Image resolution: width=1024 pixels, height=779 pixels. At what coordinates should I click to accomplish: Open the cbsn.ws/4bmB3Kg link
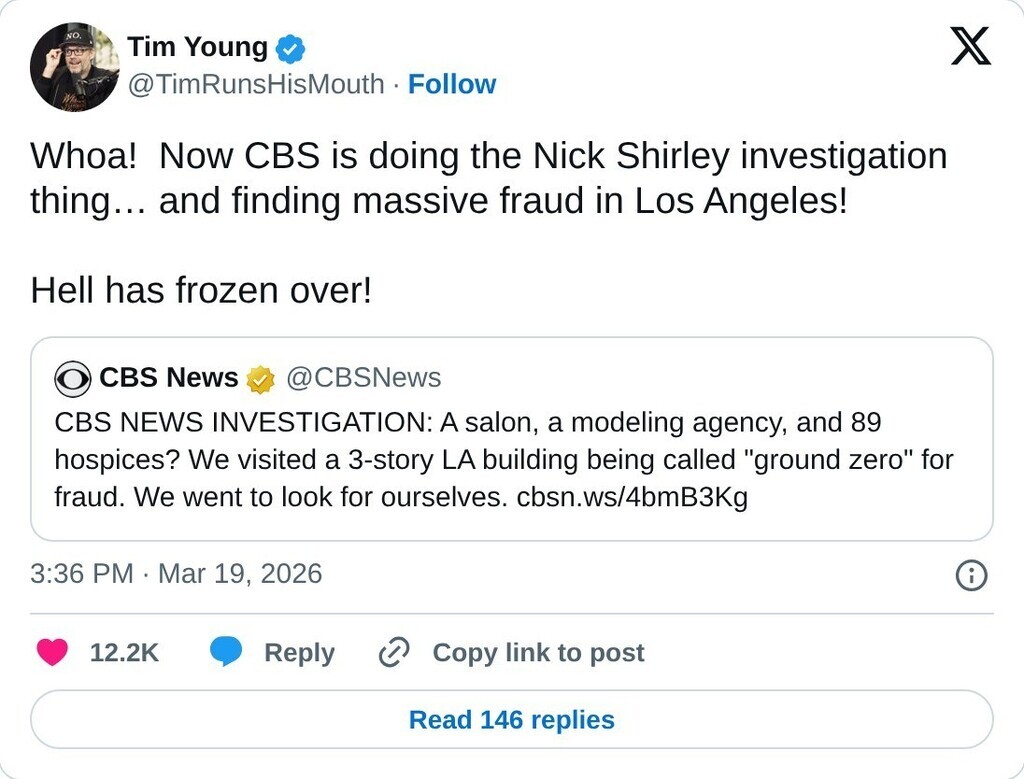tap(632, 497)
